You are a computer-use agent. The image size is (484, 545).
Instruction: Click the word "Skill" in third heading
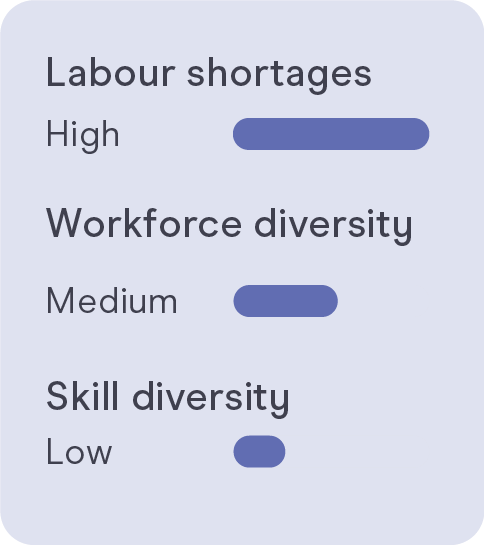(x=82, y=396)
